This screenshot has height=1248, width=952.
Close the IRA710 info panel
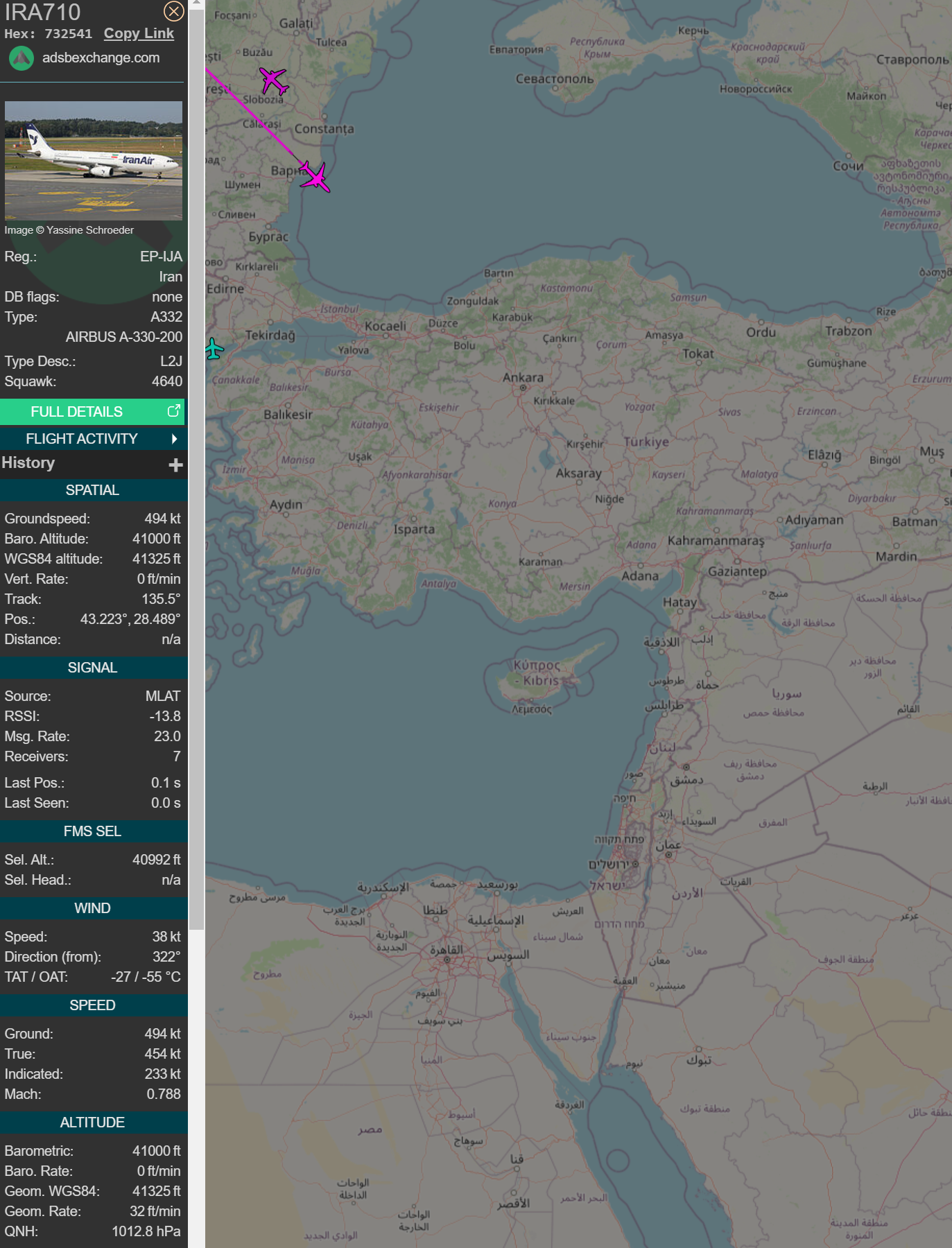point(173,11)
